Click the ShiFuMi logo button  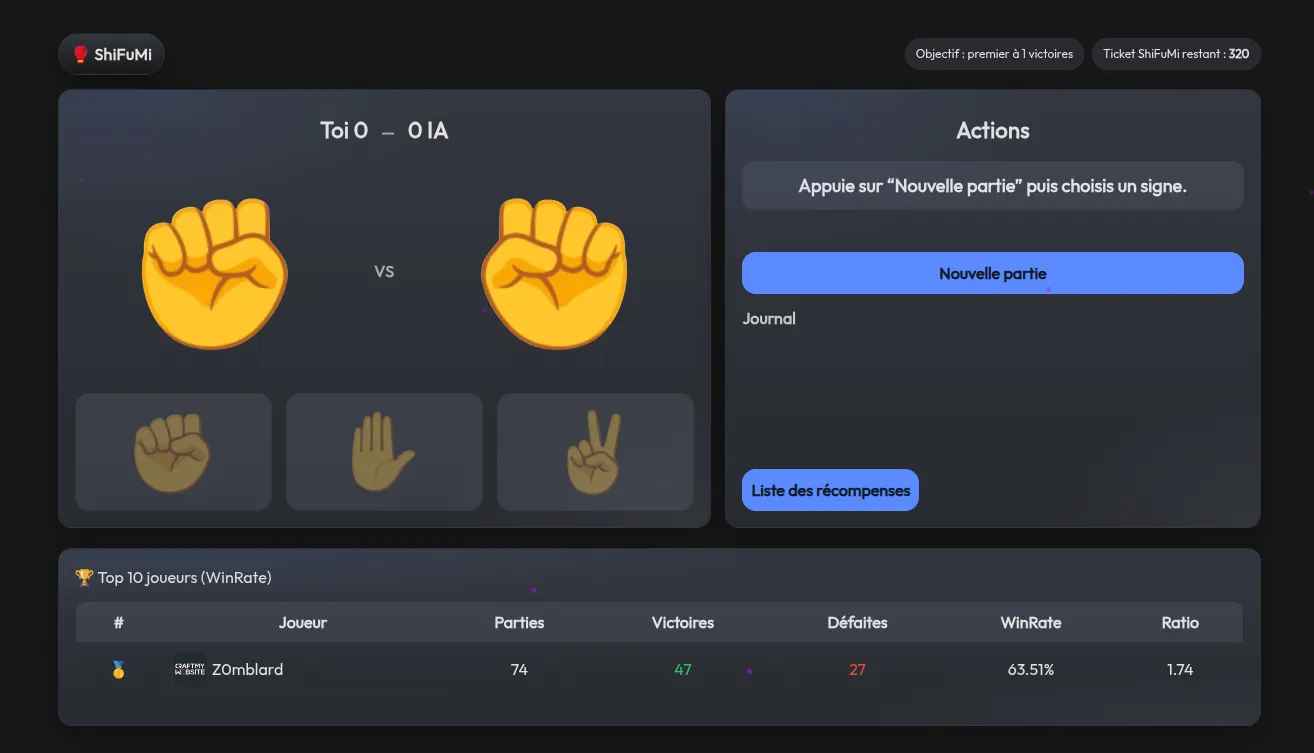pyautogui.click(x=111, y=55)
